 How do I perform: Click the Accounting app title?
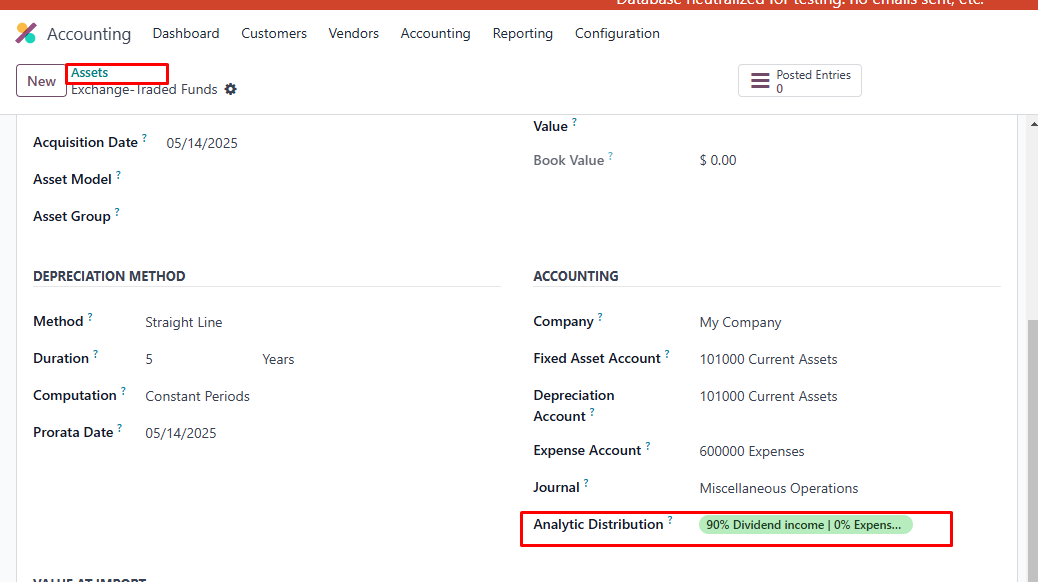(x=89, y=34)
